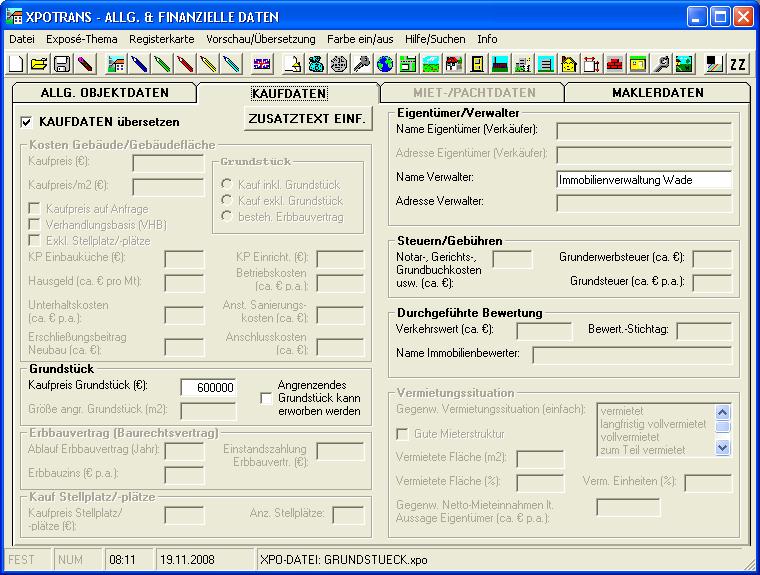Click the wrench tool icon

[x=661, y=64]
